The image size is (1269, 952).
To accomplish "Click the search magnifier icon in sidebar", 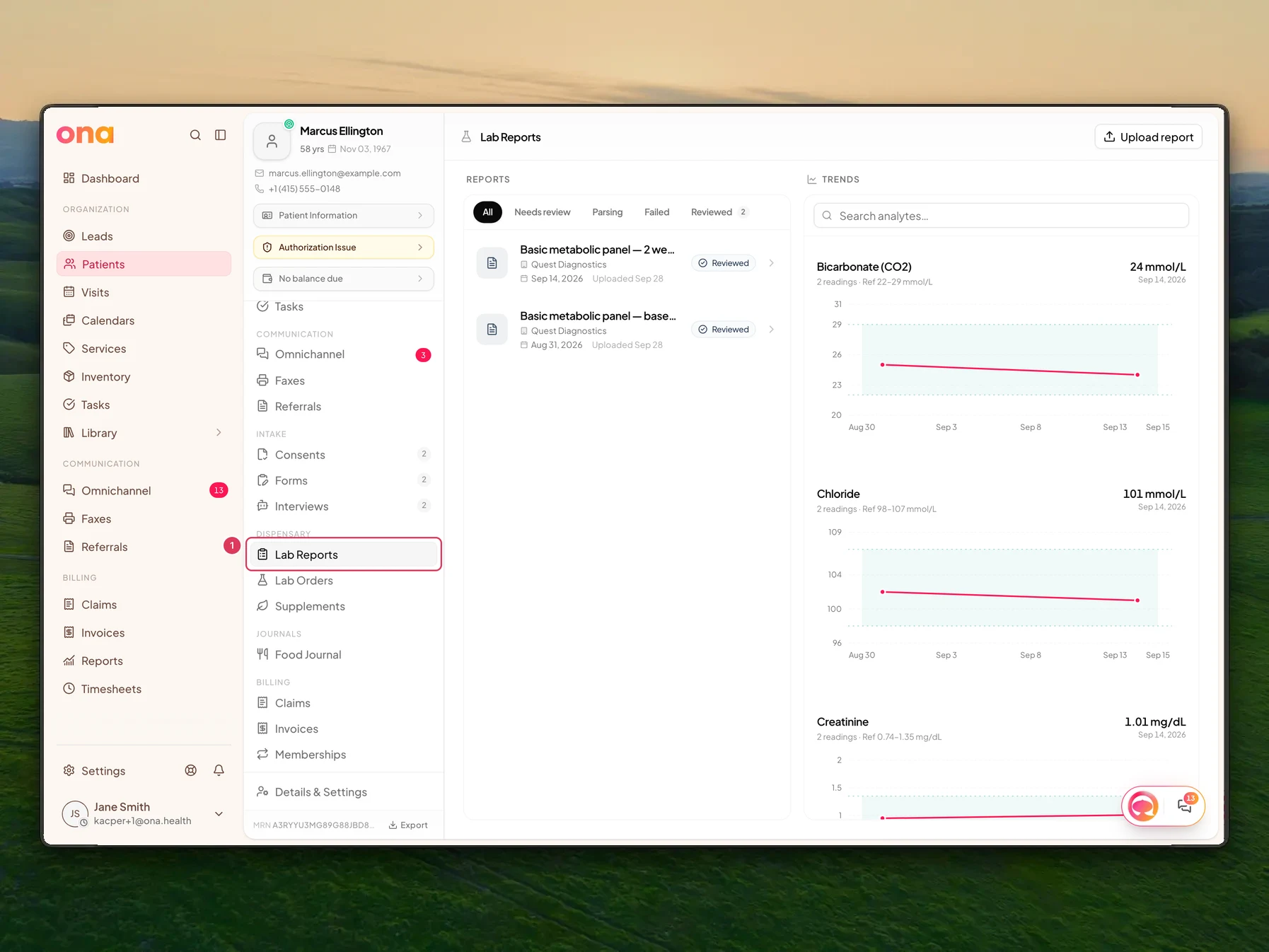I will pos(195,135).
